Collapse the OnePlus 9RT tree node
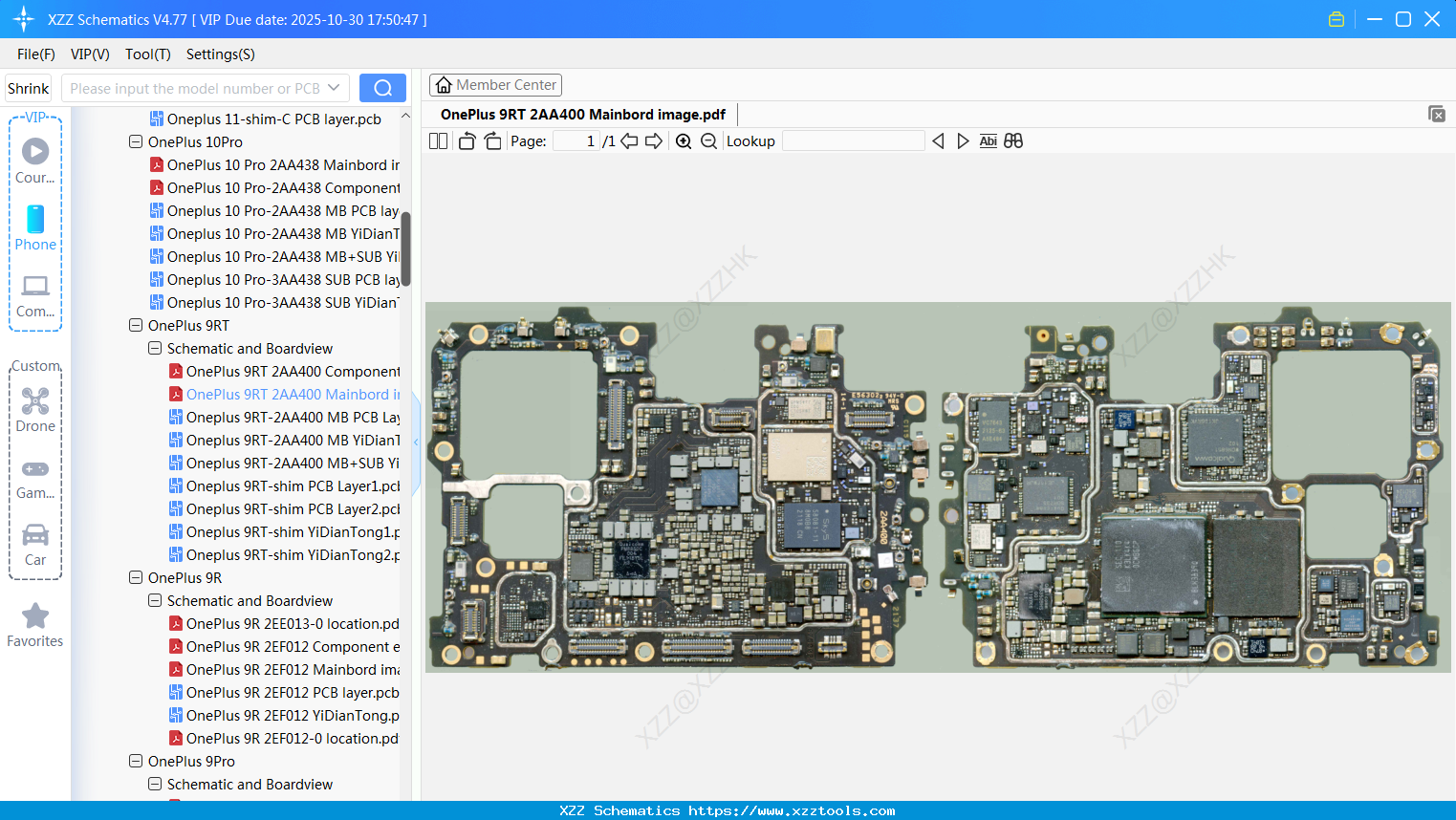 [135, 325]
